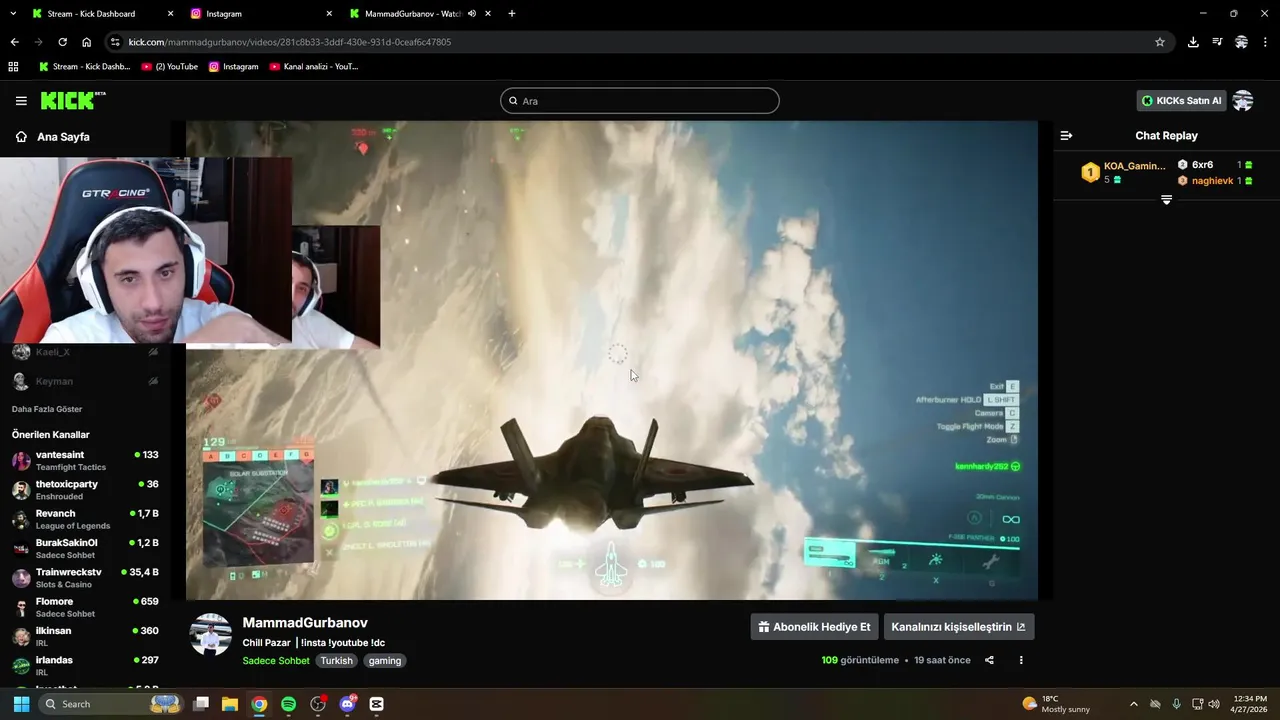Open Discord from taskbar
Screen dimensions: 1280x720
[347, 704]
